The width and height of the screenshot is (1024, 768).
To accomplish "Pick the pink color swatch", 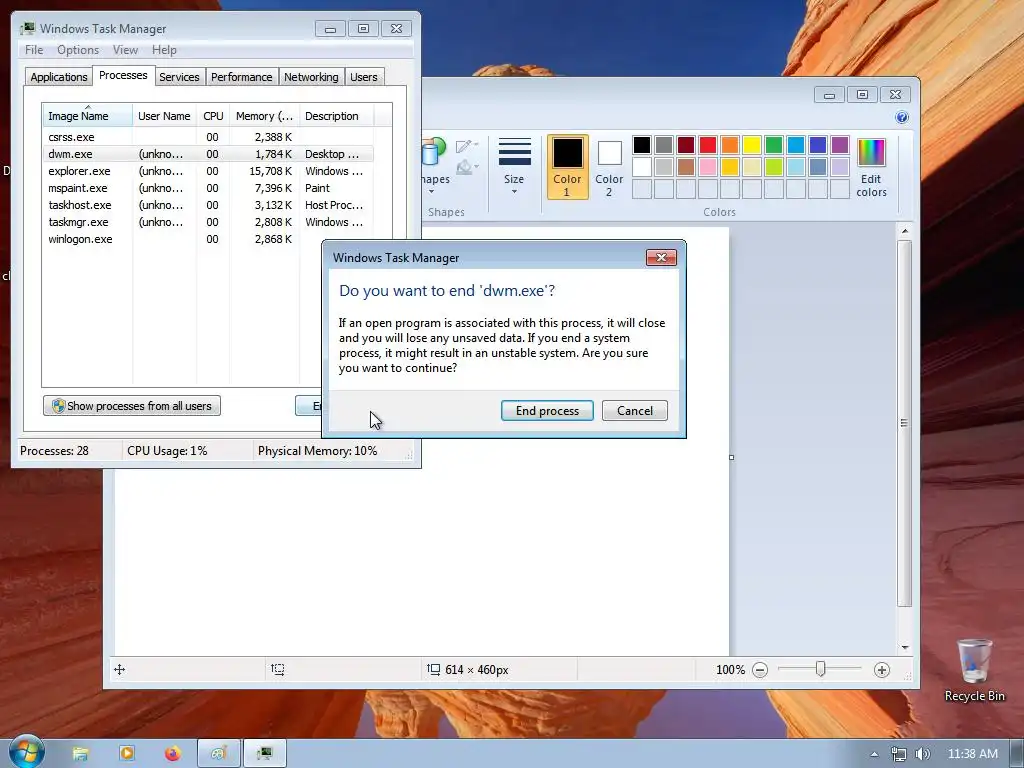I will [708, 167].
